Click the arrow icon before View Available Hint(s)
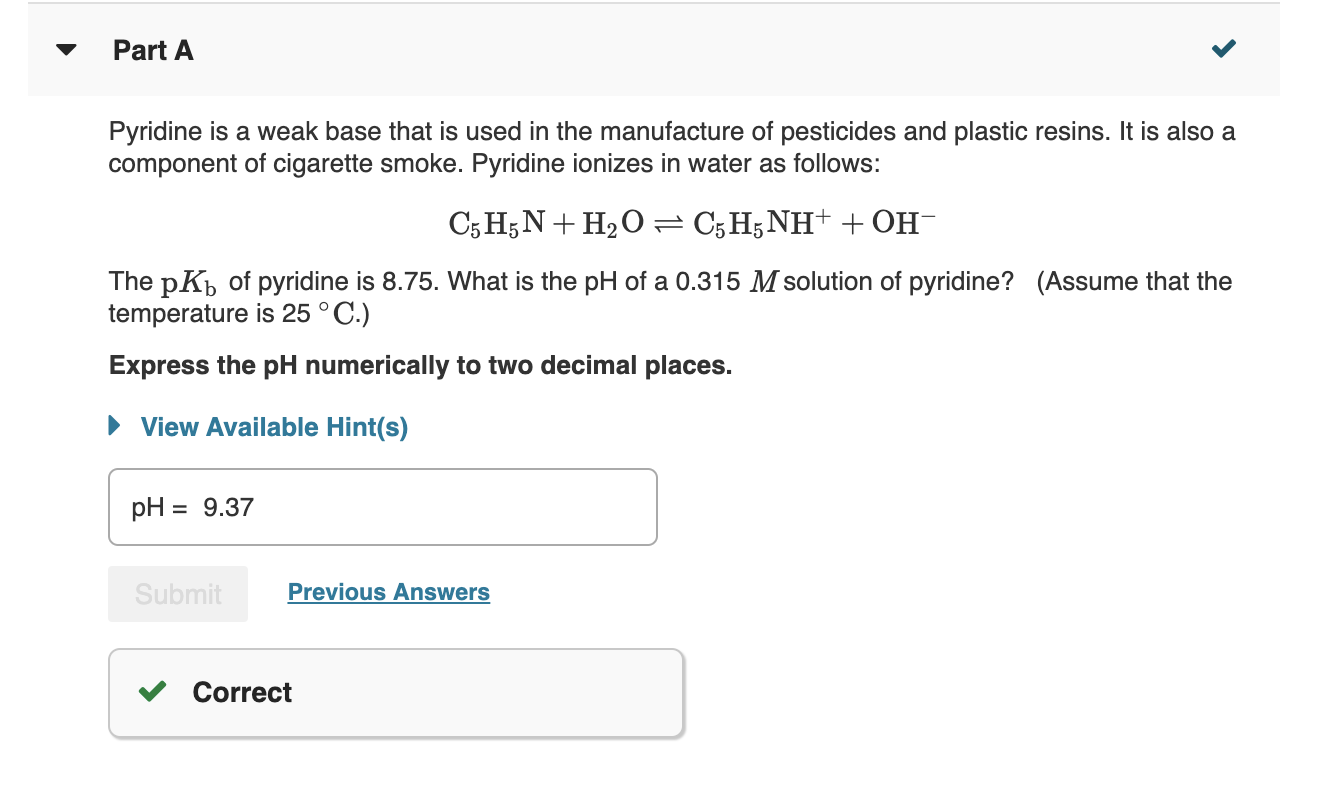 pos(113,426)
